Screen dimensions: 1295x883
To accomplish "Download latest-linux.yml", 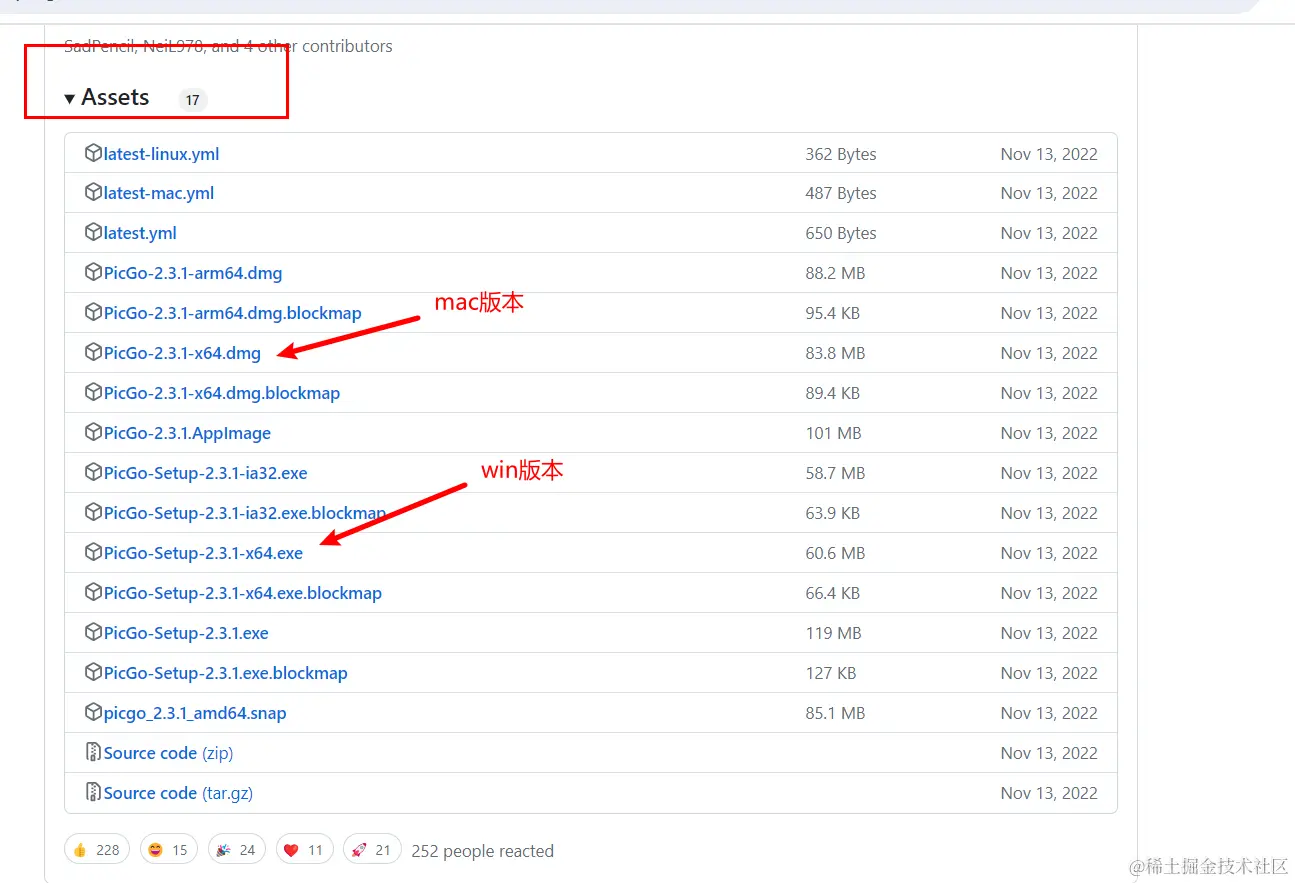I will coord(161,154).
